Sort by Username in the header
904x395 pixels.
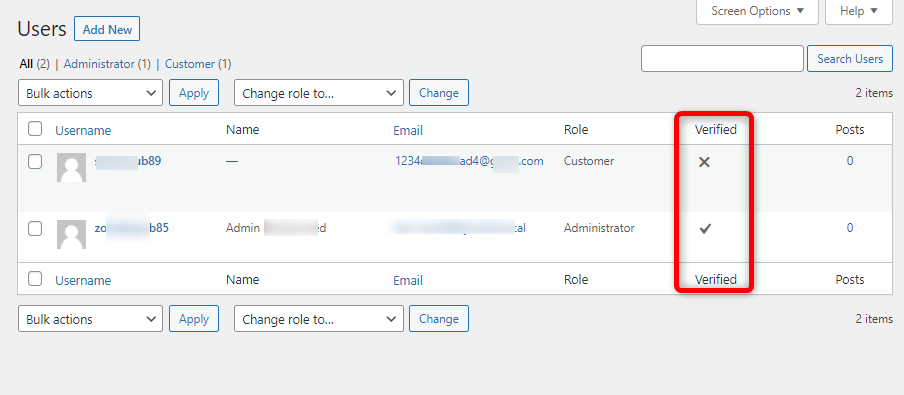click(83, 130)
